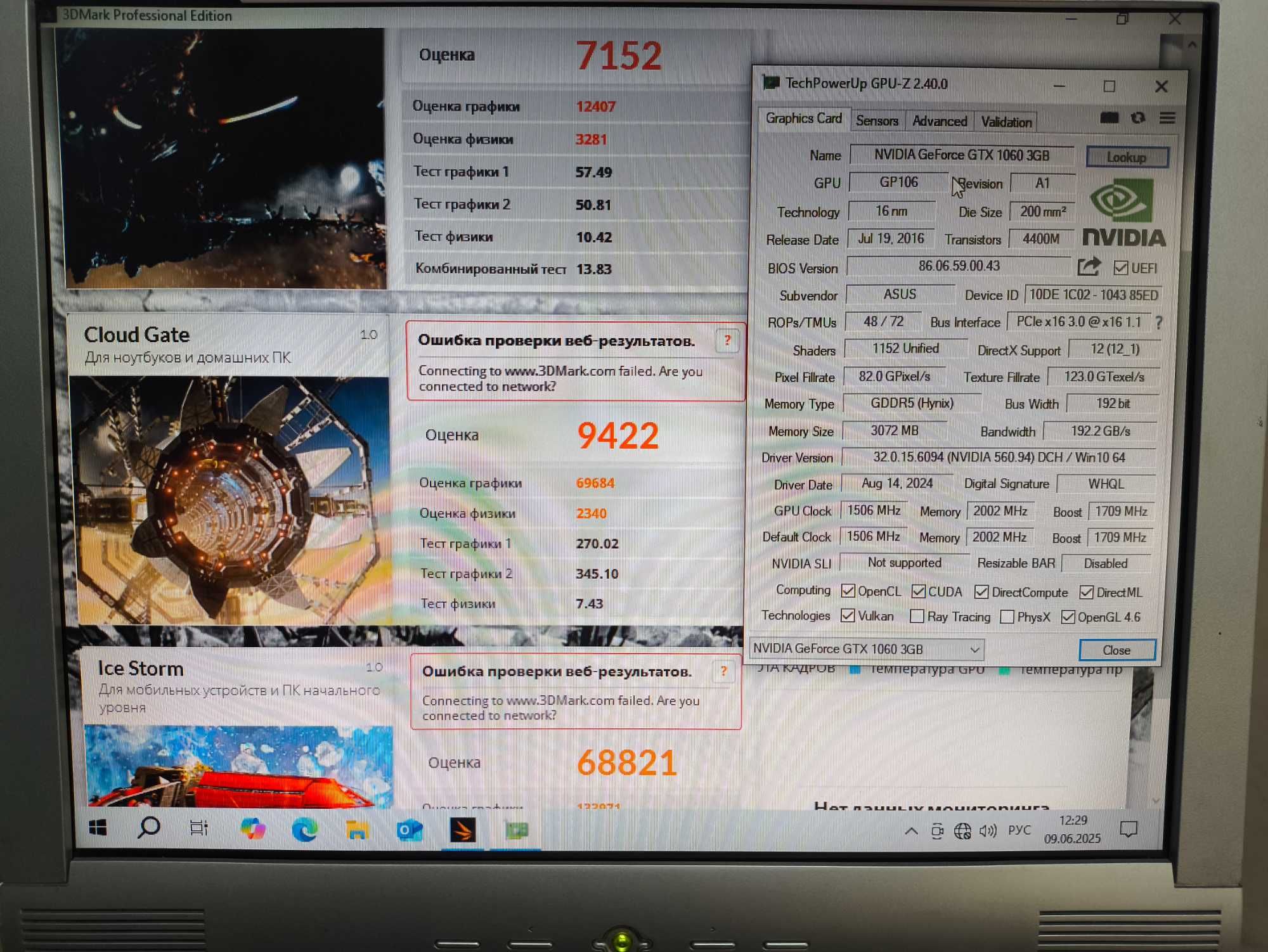1268x952 pixels.
Task: Click the РУС language indicator
Action: tap(1019, 830)
